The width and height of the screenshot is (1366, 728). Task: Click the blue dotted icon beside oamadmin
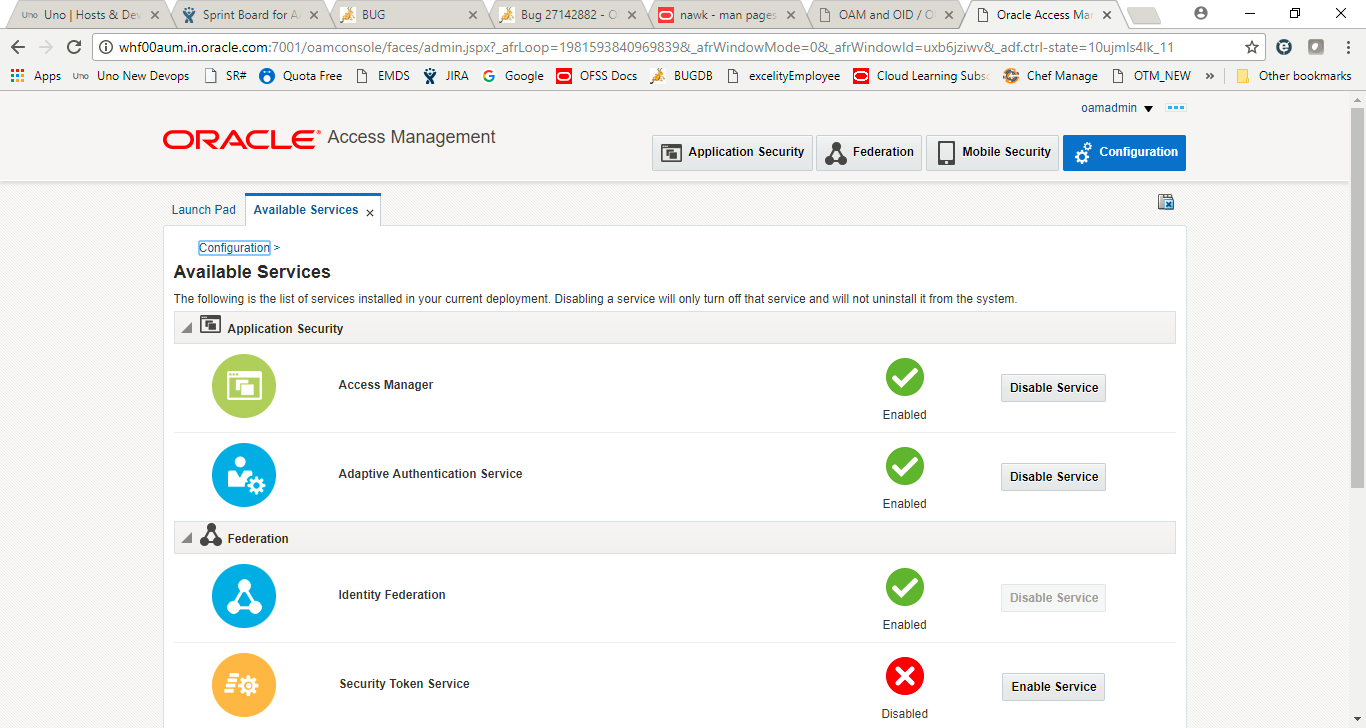pyautogui.click(x=1176, y=108)
